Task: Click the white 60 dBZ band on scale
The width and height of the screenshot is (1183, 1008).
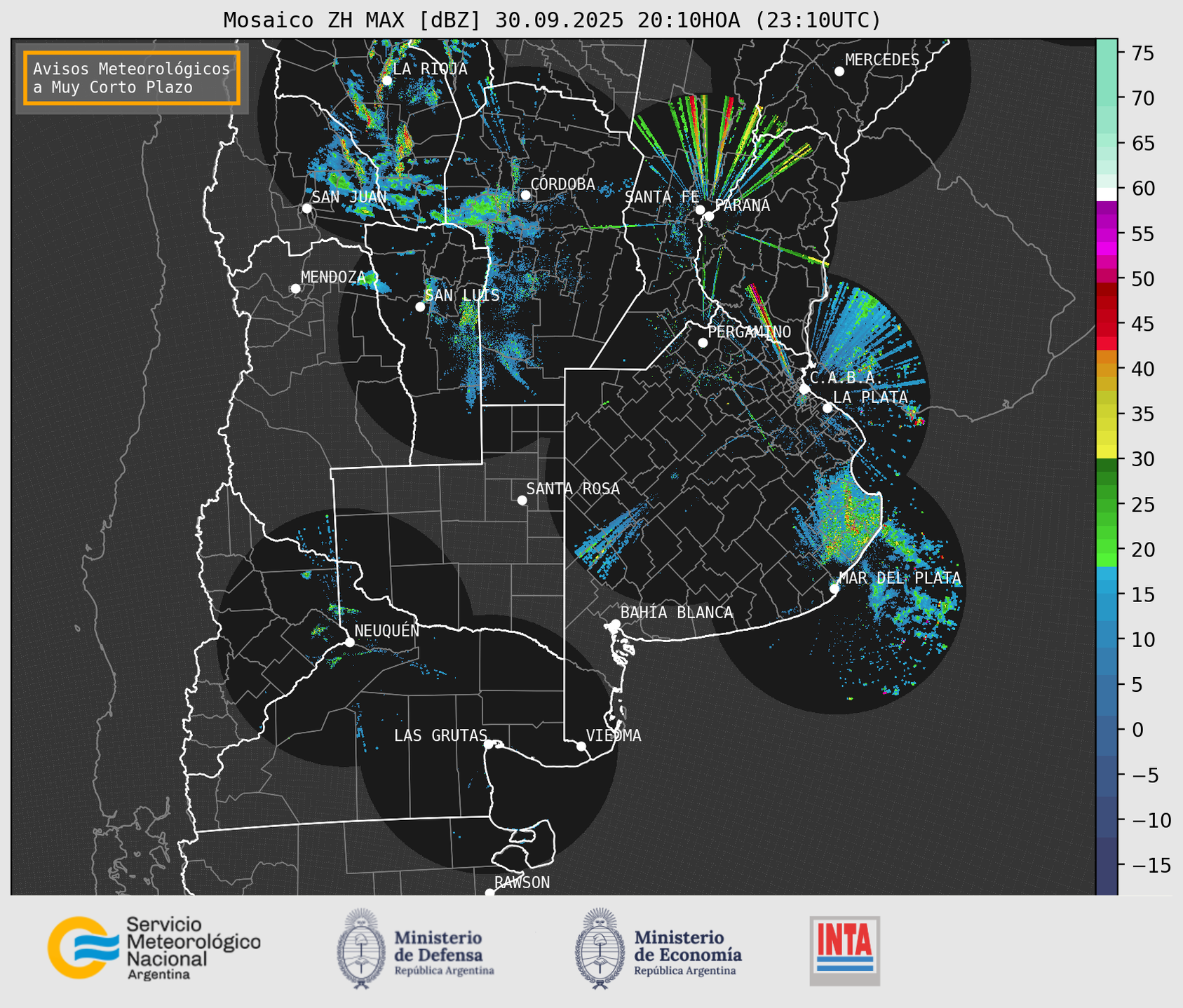Action: click(x=1107, y=194)
